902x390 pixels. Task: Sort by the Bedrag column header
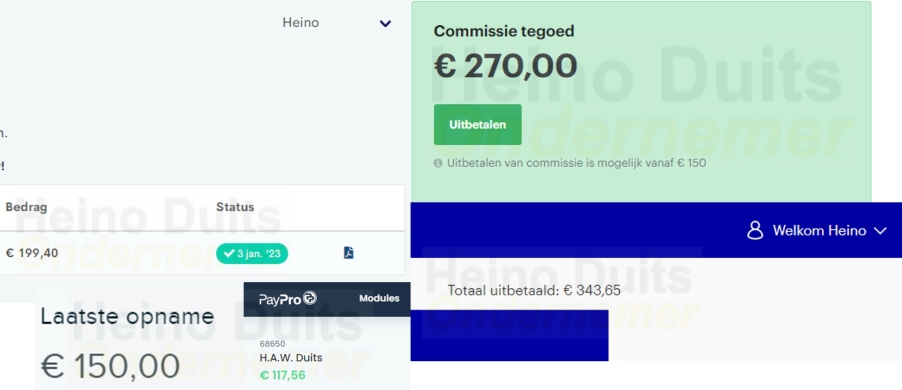point(26,207)
